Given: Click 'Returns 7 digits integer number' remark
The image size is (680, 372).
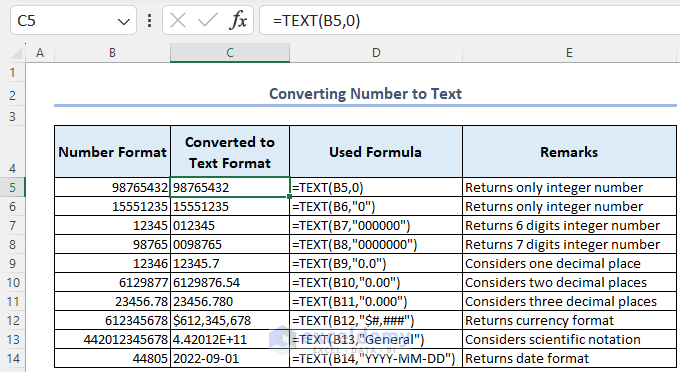Looking at the screenshot, I should tap(569, 245).
